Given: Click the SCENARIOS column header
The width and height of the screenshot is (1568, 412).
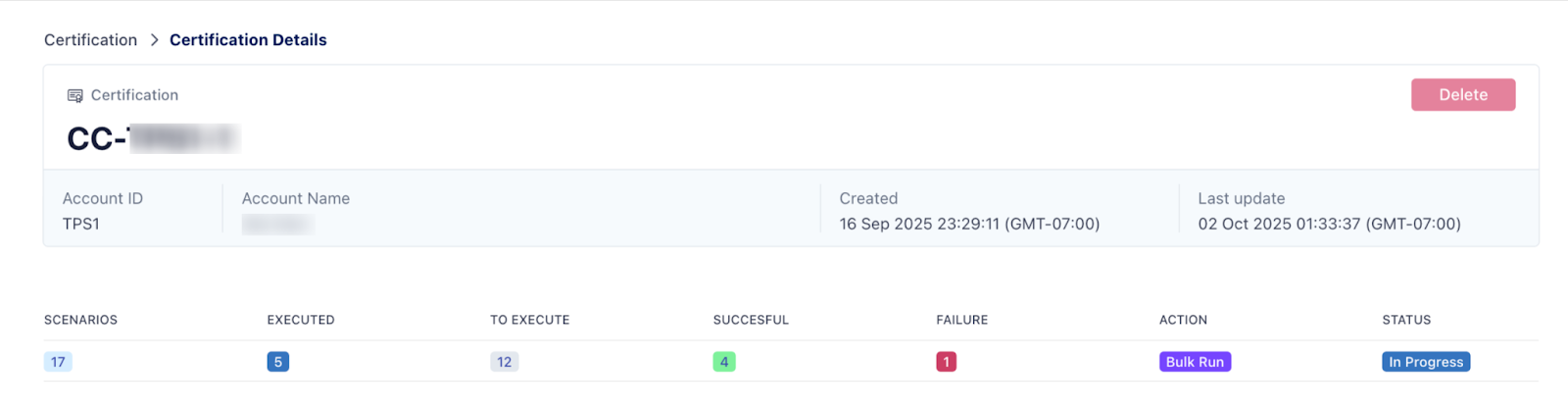Looking at the screenshot, I should (80, 320).
